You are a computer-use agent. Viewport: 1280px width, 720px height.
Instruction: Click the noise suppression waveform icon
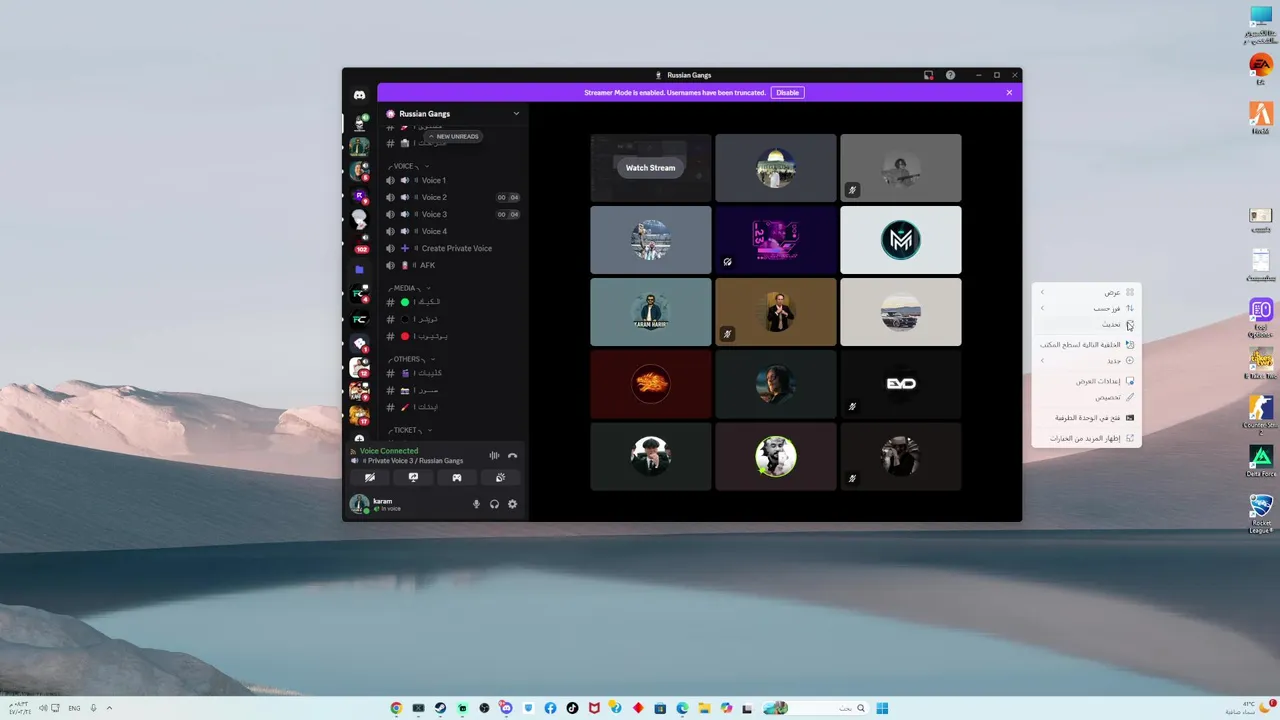pos(494,456)
